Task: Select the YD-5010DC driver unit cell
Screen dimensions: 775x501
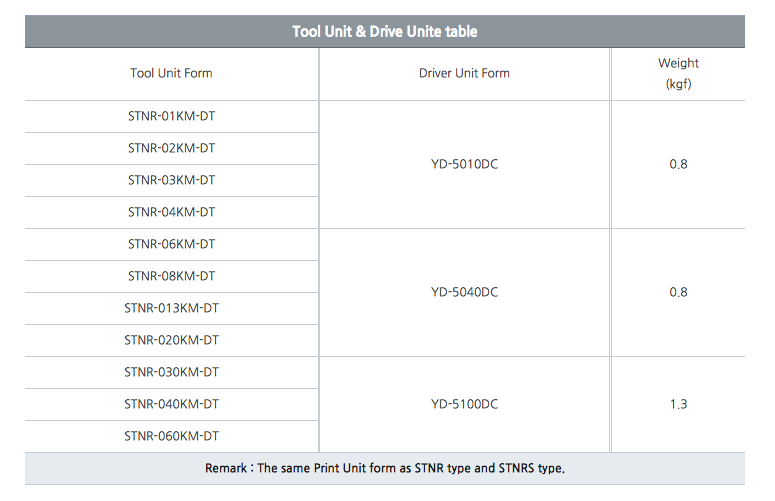Action: (x=464, y=164)
